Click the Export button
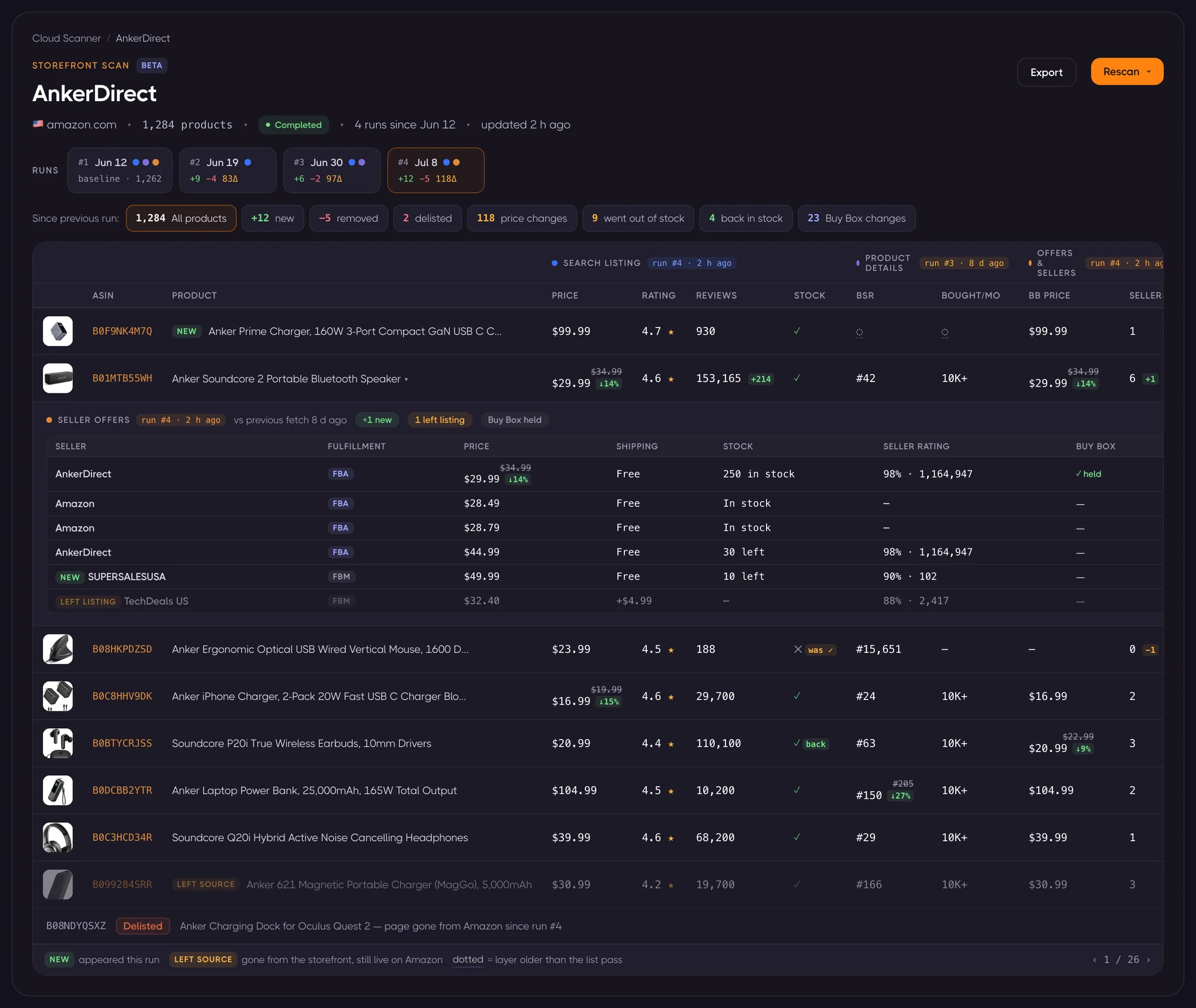Viewport: 1196px width, 1008px height. [x=1046, y=72]
